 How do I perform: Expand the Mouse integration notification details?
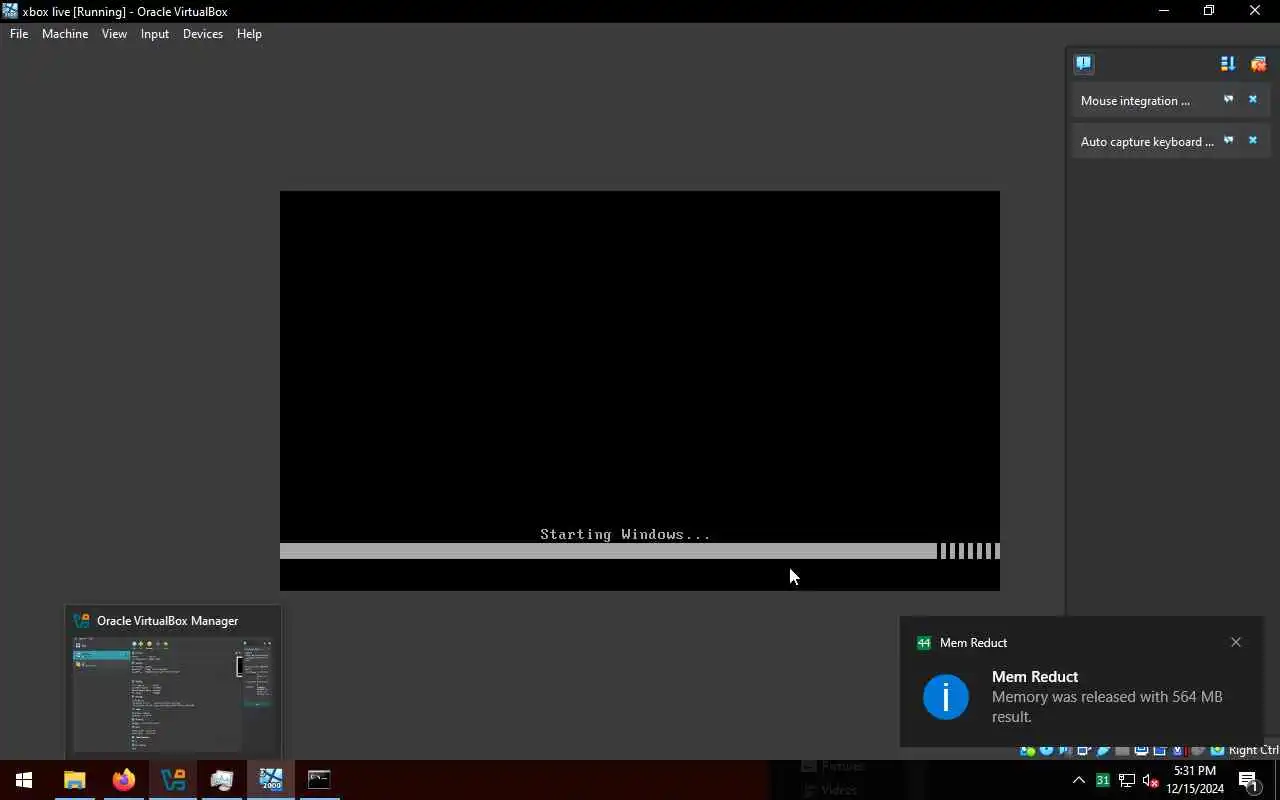1229,100
